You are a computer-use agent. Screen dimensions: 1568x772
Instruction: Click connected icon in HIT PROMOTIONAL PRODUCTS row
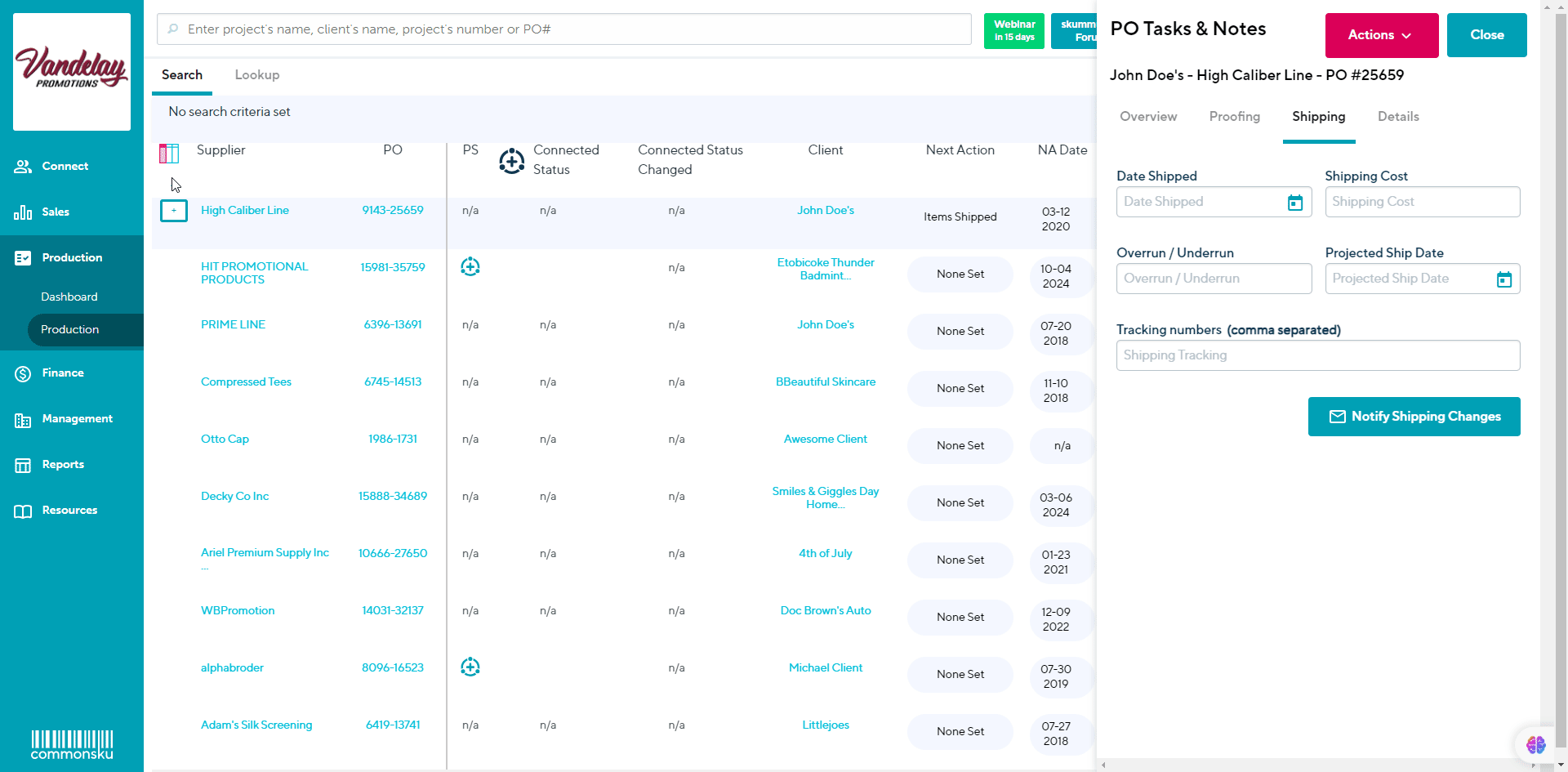point(470,267)
